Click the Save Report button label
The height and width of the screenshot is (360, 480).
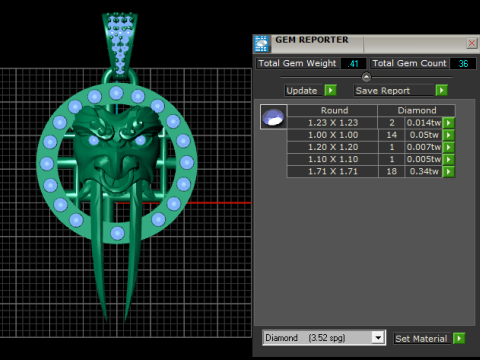(394, 90)
